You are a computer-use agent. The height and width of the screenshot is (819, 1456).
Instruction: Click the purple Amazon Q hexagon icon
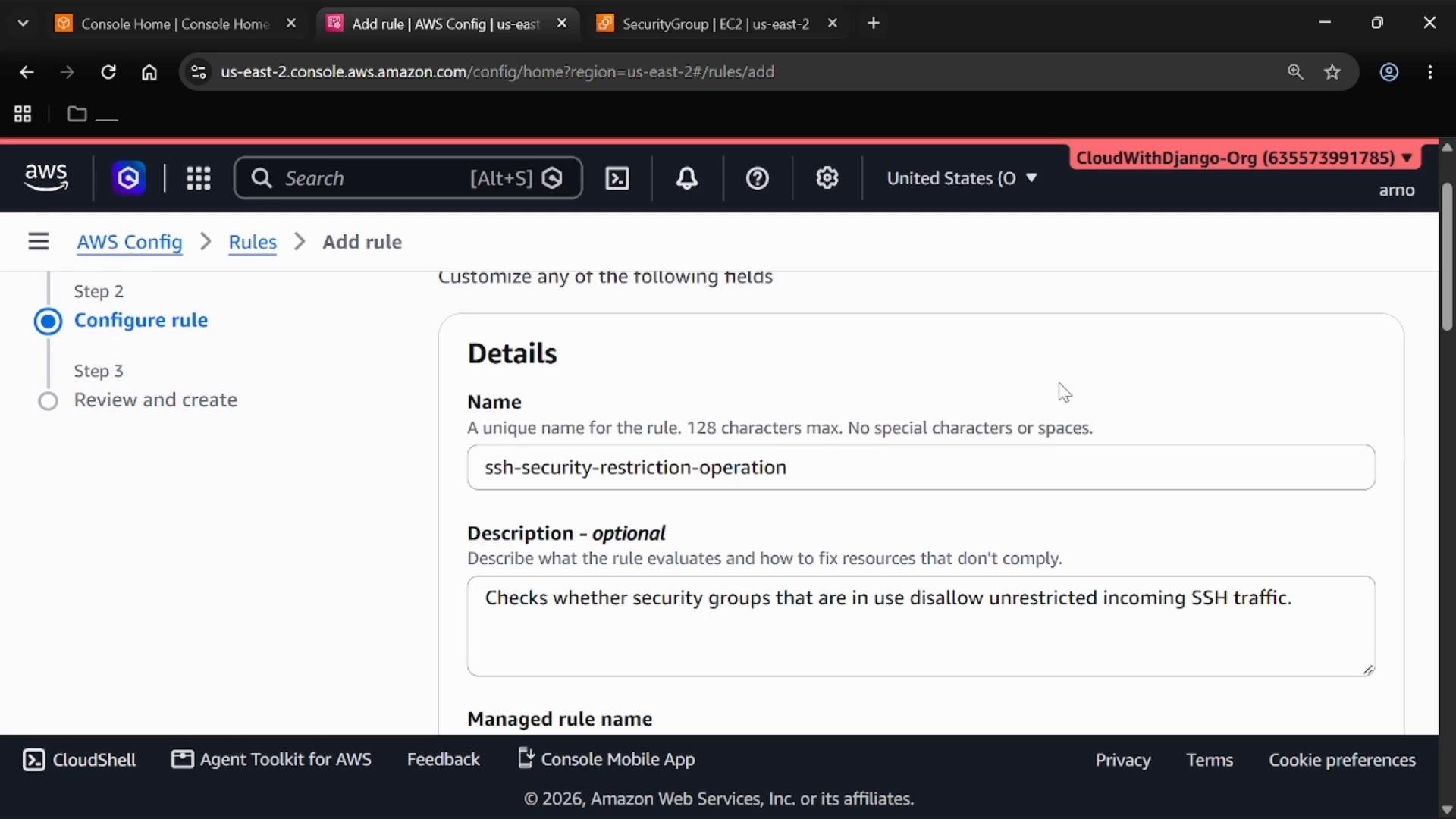pyautogui.click(x=129, y=178)
